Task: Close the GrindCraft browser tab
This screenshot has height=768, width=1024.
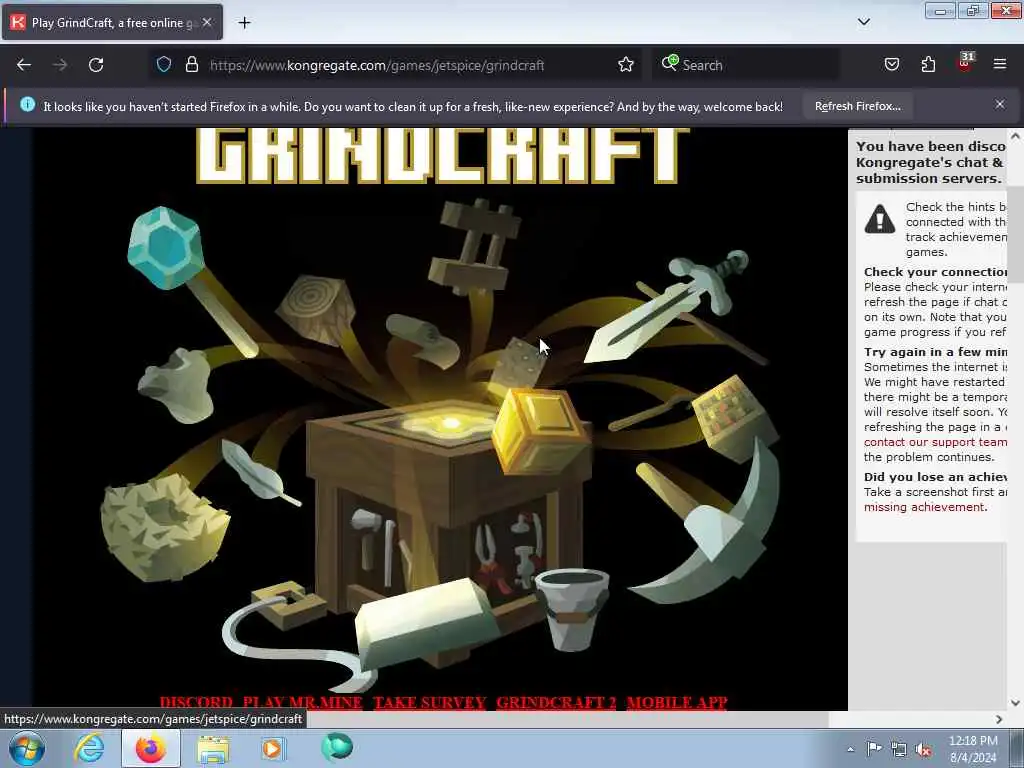Action: click(206, 22)
